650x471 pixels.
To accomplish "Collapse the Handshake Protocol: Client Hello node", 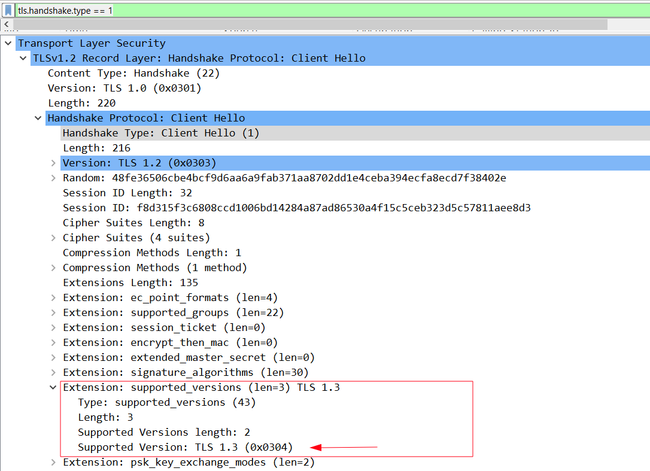I will click(38, 118).
